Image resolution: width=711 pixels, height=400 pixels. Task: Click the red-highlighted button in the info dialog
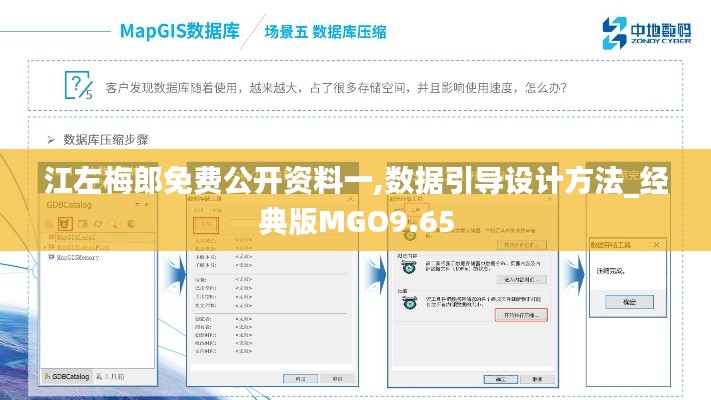206,224
